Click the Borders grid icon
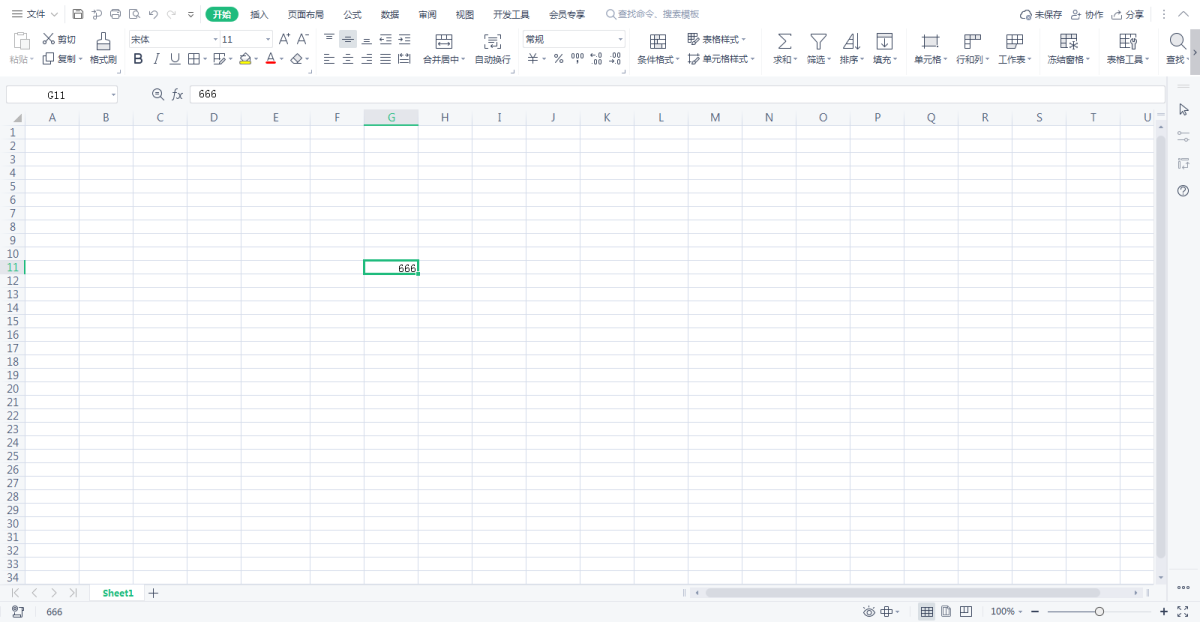Viewport: 1200px width, 622px height. [x=194, y=59]
